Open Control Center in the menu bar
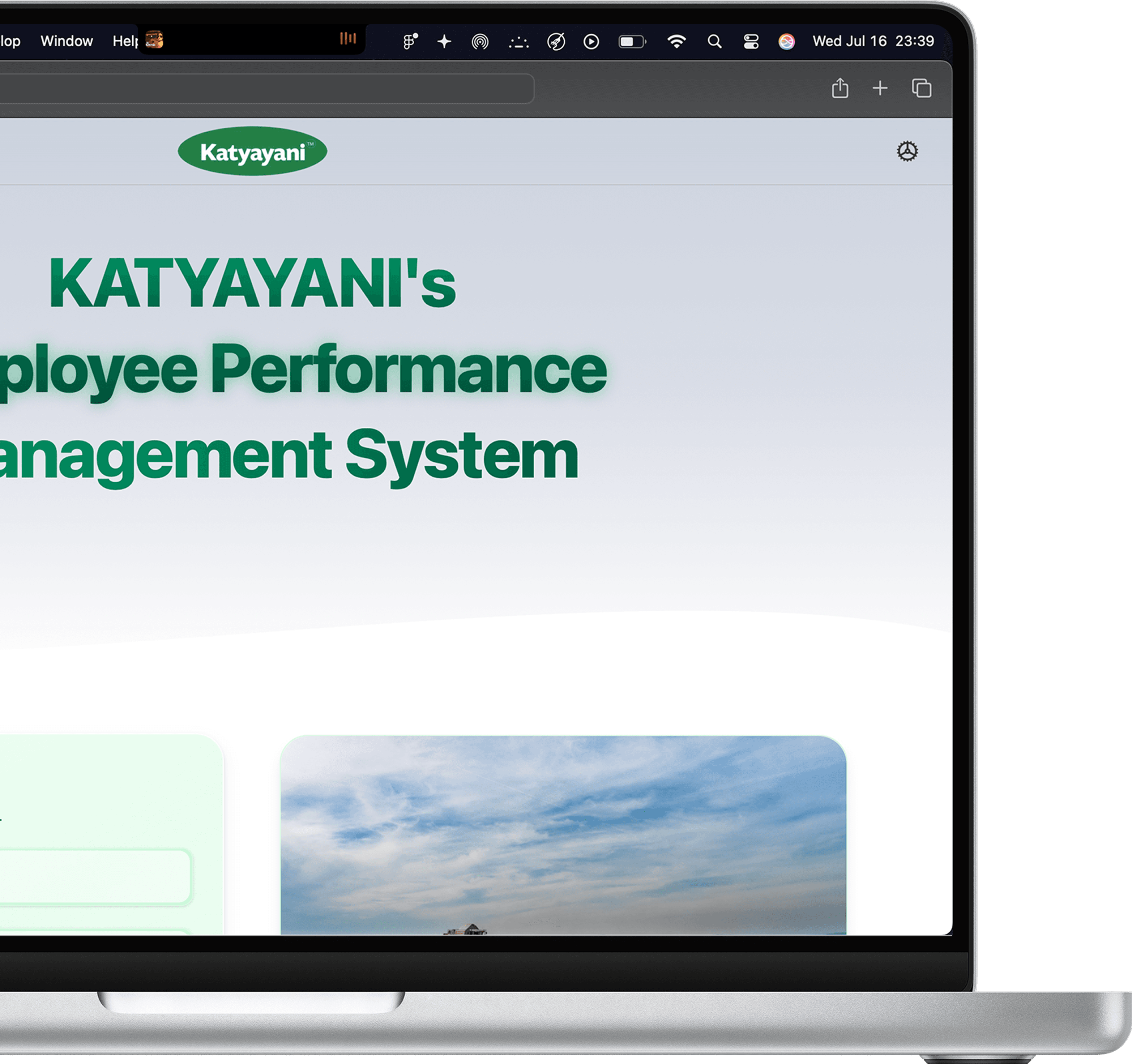The image size is (1132, 1064). tap(751, 42)
